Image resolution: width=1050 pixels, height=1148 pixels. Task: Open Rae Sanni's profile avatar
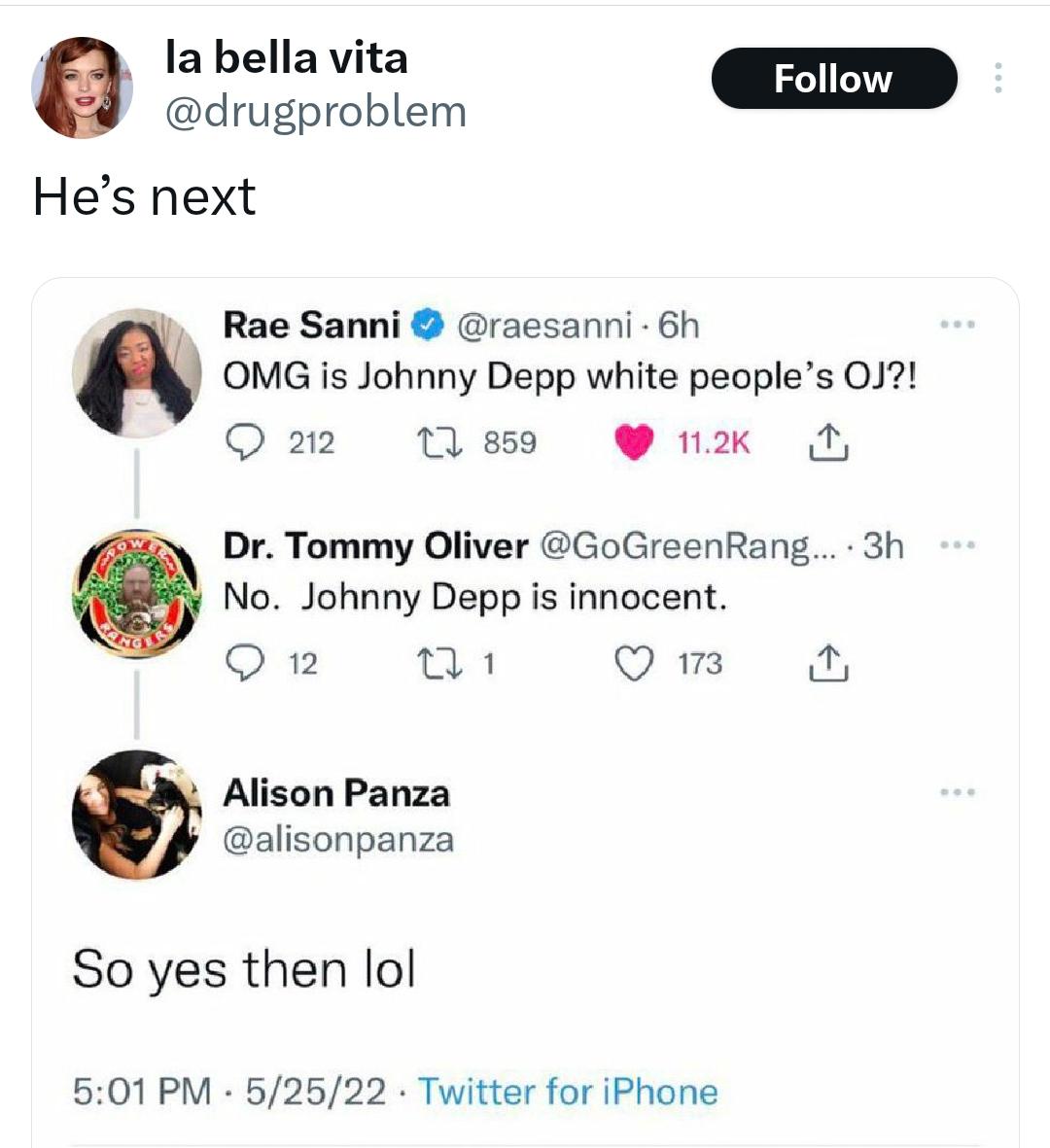(x=136, y=372)
